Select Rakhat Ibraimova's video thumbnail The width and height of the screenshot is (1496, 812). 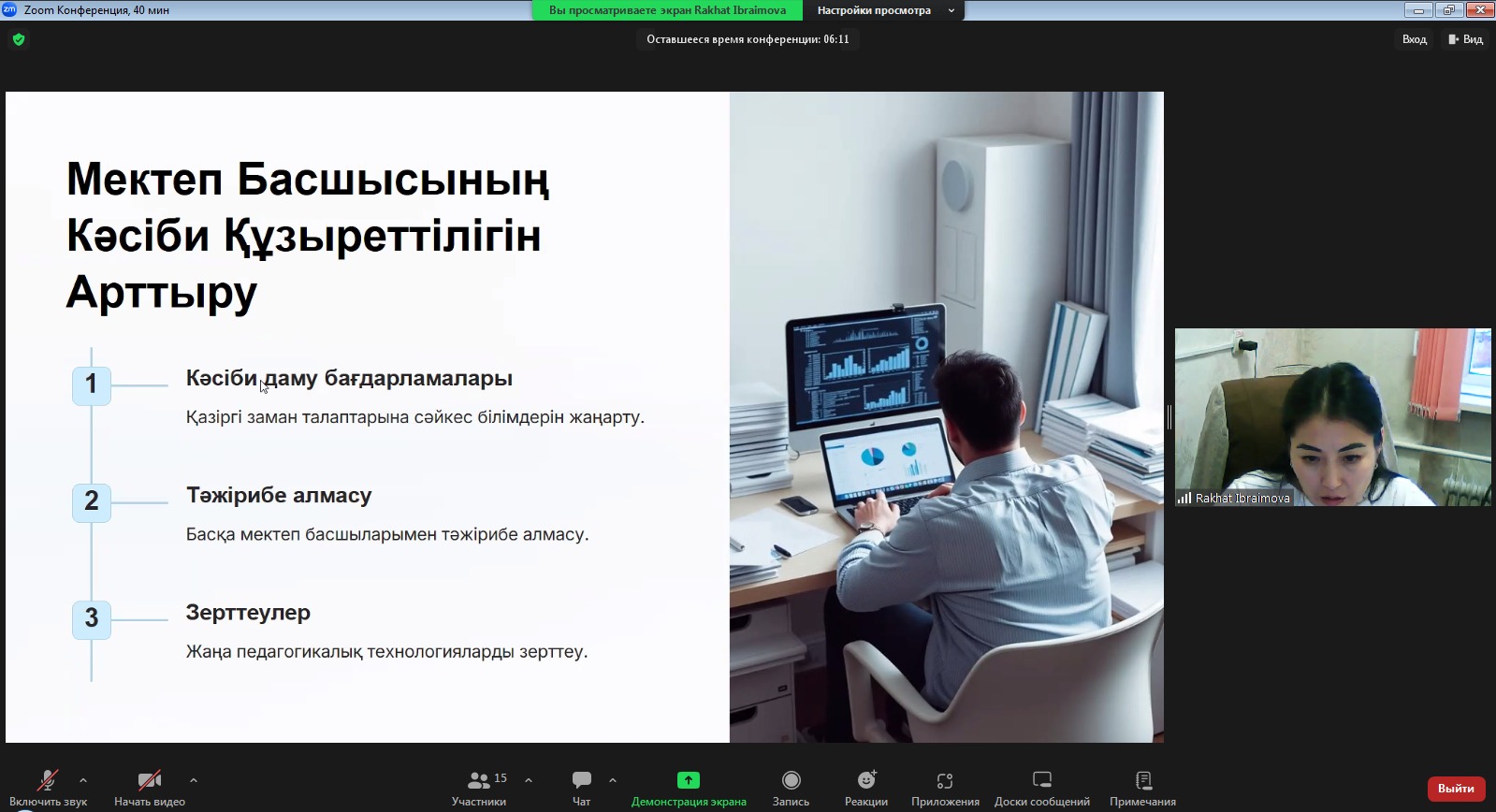click(1333, 417)
